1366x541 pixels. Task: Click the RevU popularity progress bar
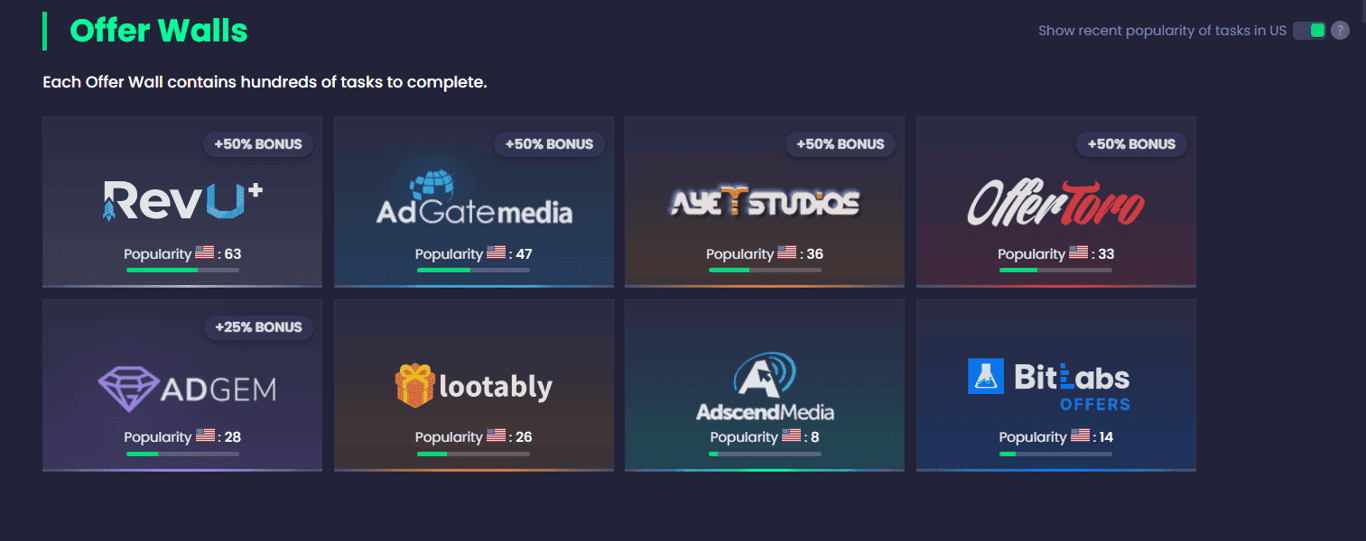pos(182,270)
